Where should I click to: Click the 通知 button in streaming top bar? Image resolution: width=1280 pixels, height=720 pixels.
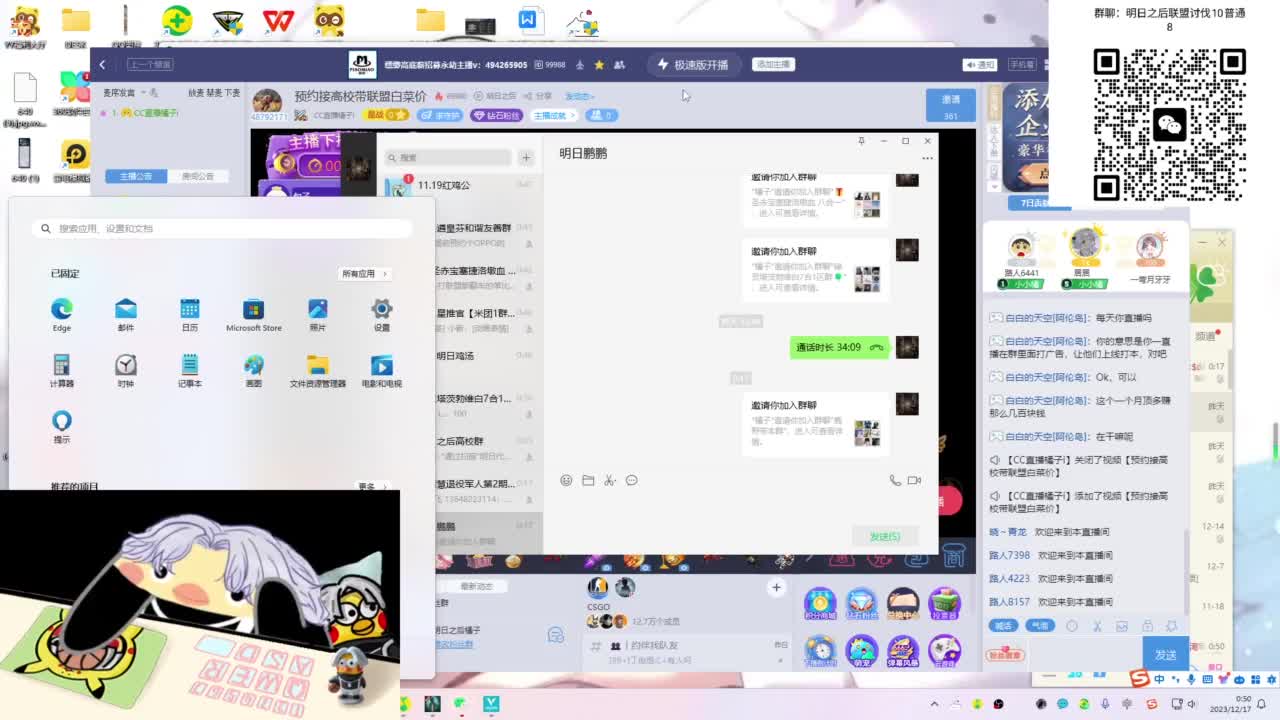click(979, 65)
